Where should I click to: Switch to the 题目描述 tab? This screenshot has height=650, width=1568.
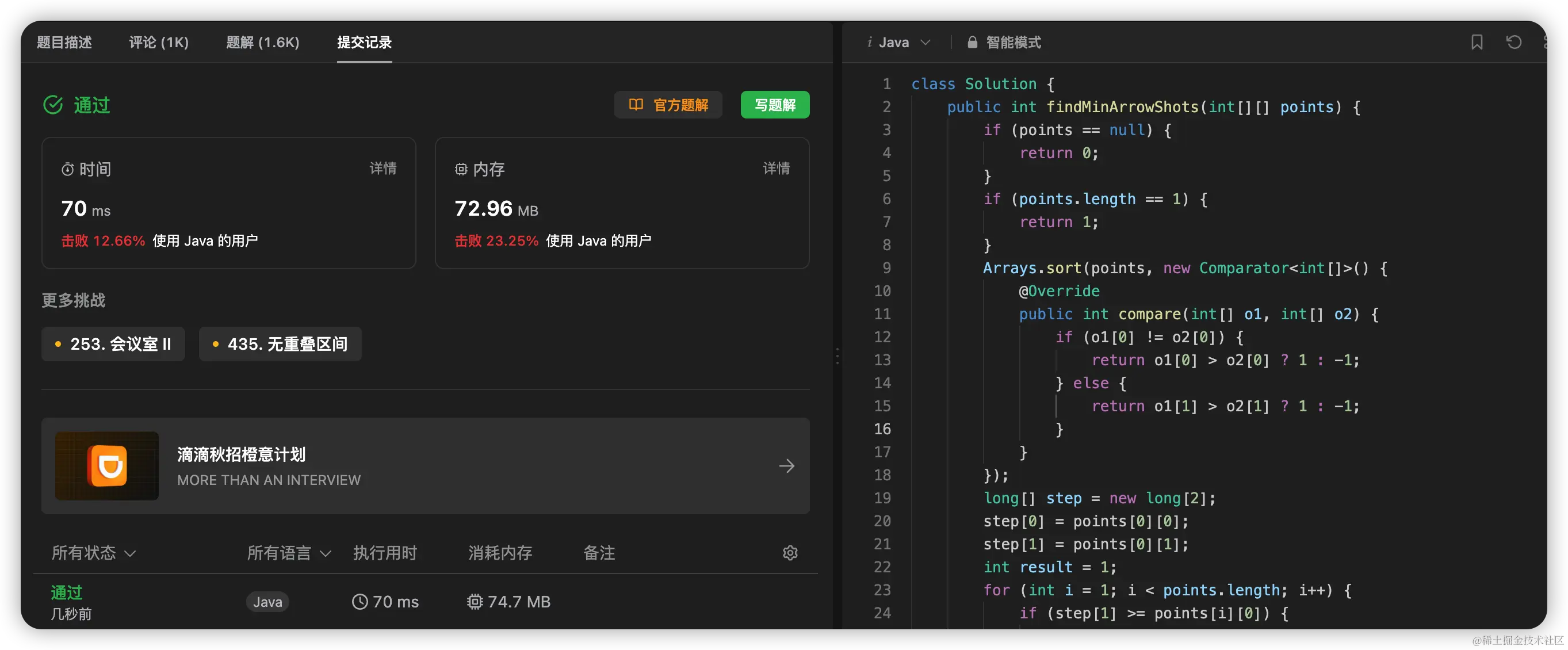click(64, 42)
